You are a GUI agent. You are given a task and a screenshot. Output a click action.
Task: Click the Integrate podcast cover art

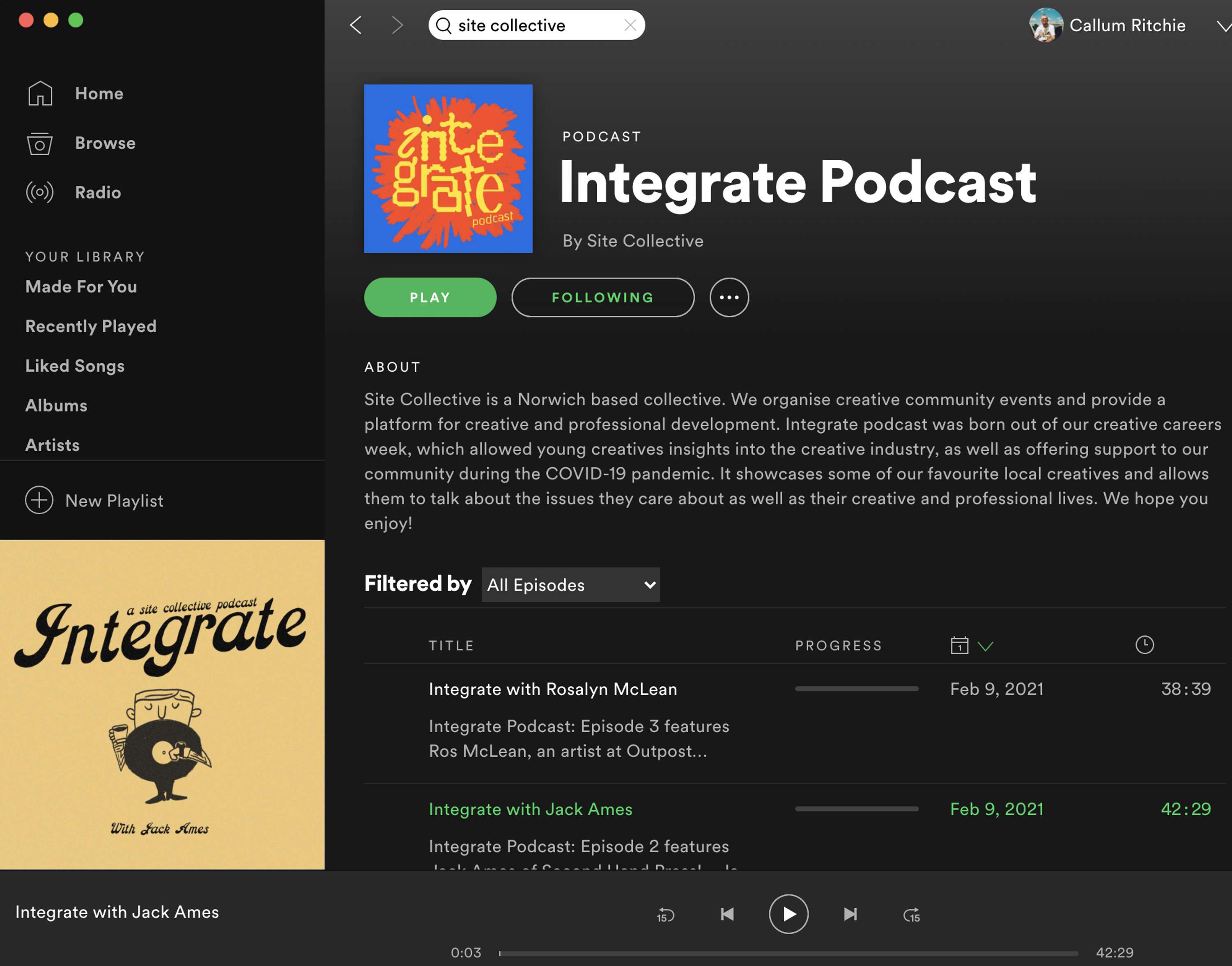coord(448,168)
